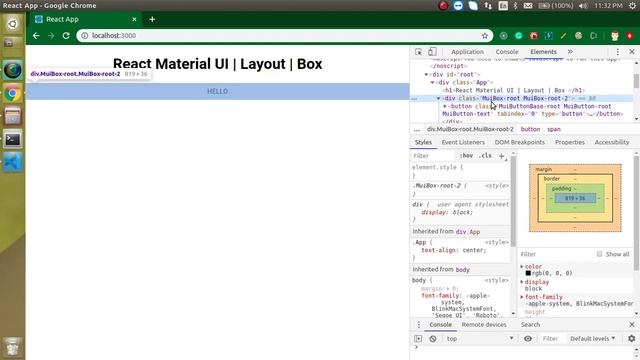Screen dimensions: 640x360
Task: Open the Search drawer tab
Action: pyautogui.click(x=530, y=324)
